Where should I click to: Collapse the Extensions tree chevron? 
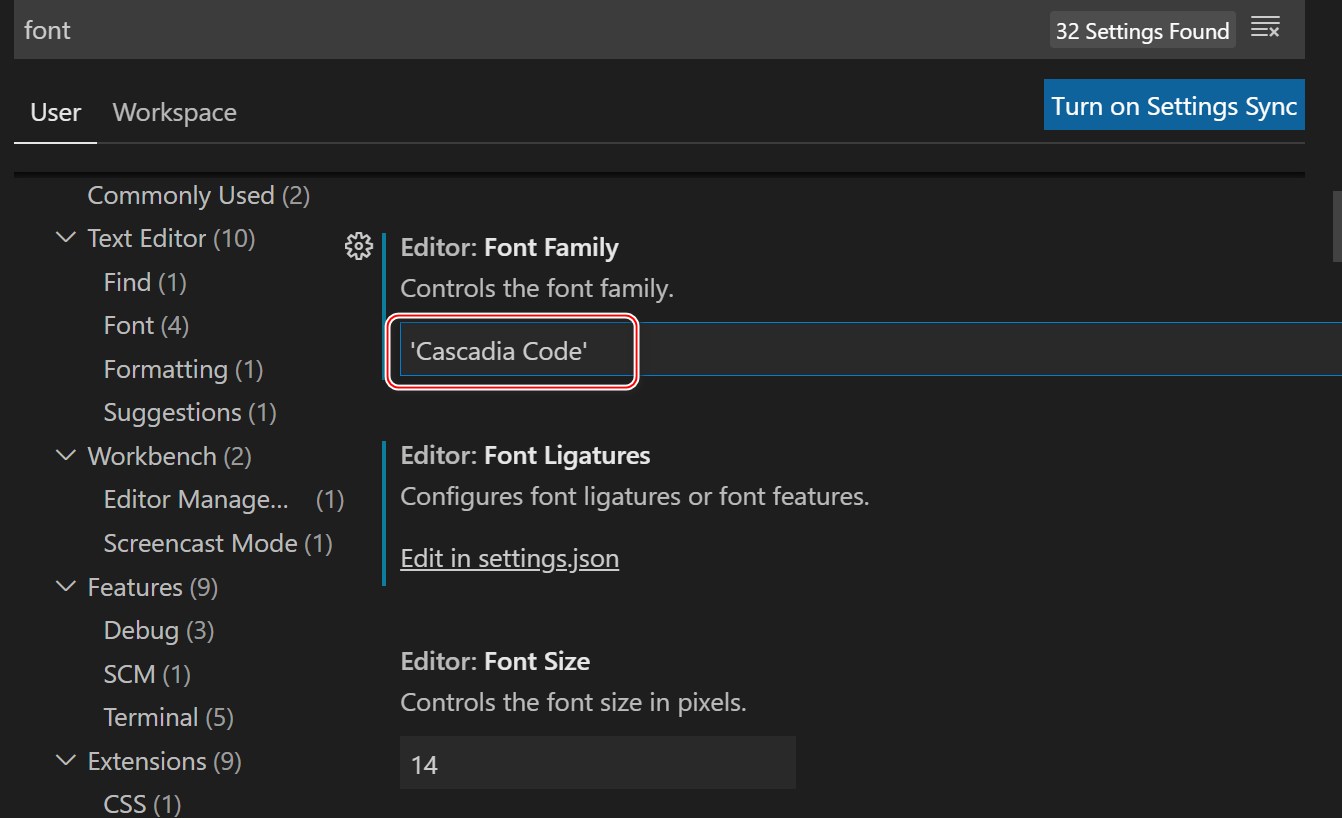pyautogui.click(x=67, y=761)
